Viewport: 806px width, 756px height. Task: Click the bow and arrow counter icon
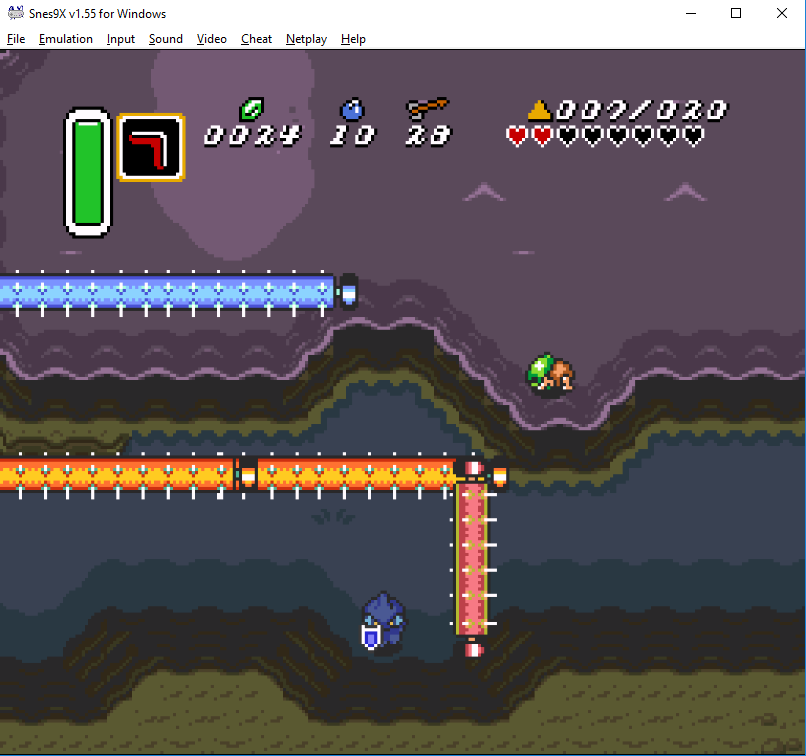click(x=428, y=107)
